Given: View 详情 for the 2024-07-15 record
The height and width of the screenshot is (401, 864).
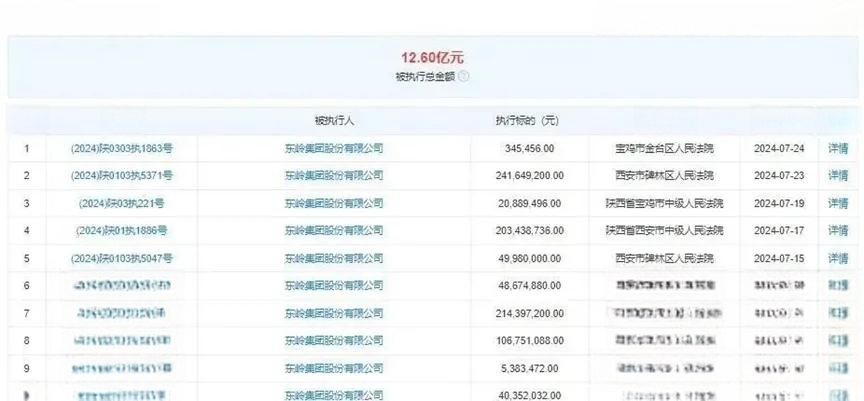Looking at the screenshot, I should pyautogui.click(x=838, y=258).
